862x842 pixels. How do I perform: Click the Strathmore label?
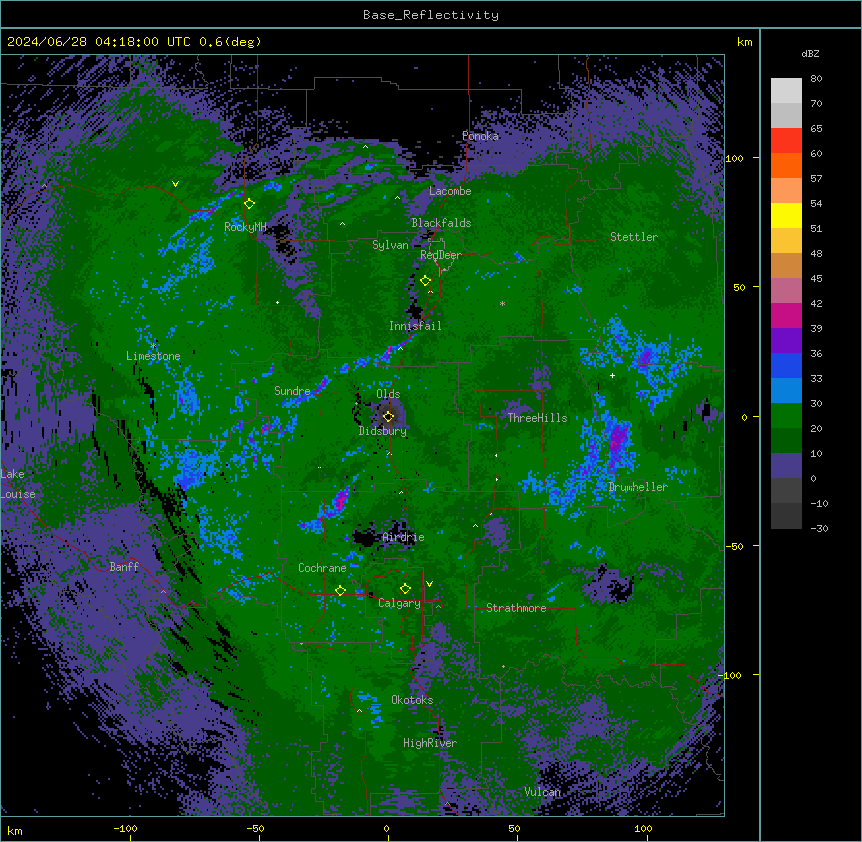516,608
